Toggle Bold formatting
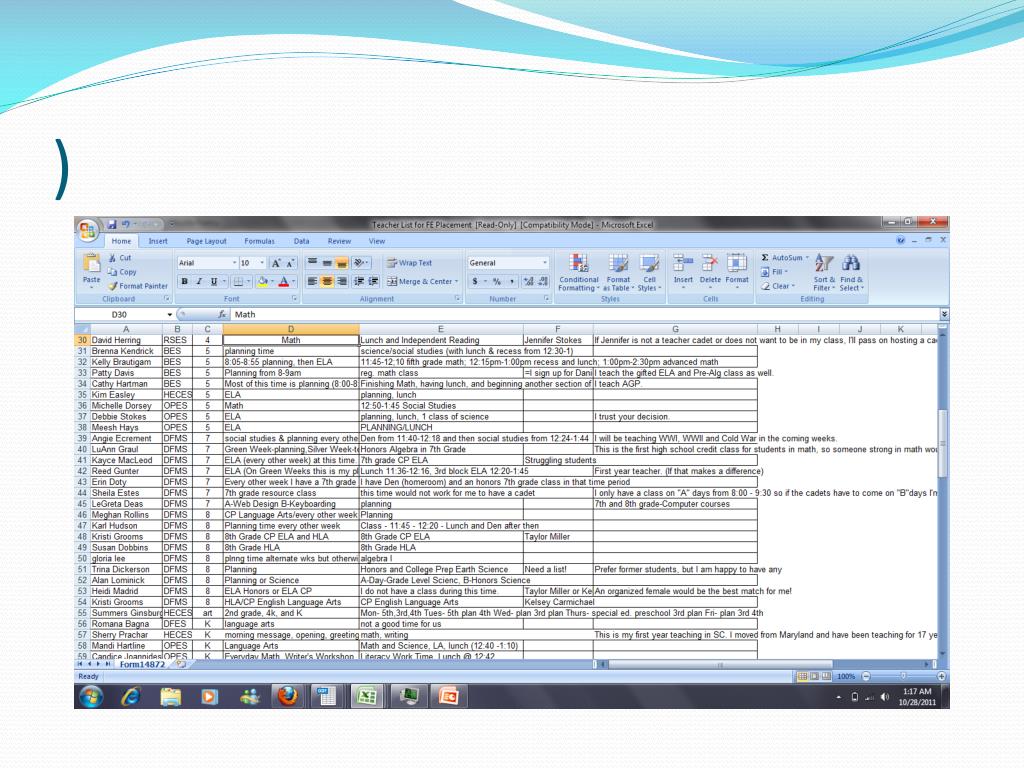This screenshot has height=768, width=1024. tap(184, 282)
